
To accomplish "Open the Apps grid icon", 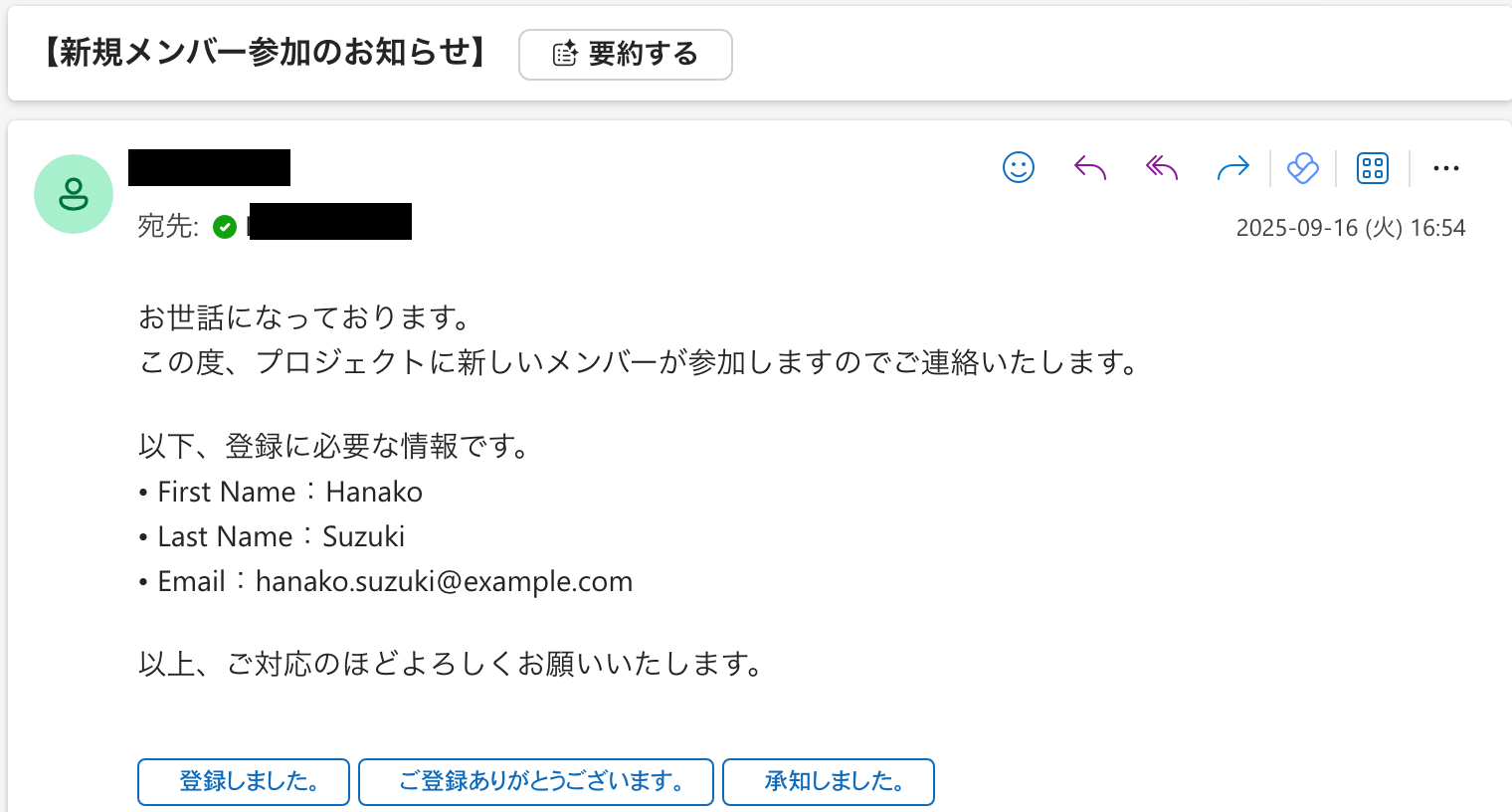I will (1373, 168).
